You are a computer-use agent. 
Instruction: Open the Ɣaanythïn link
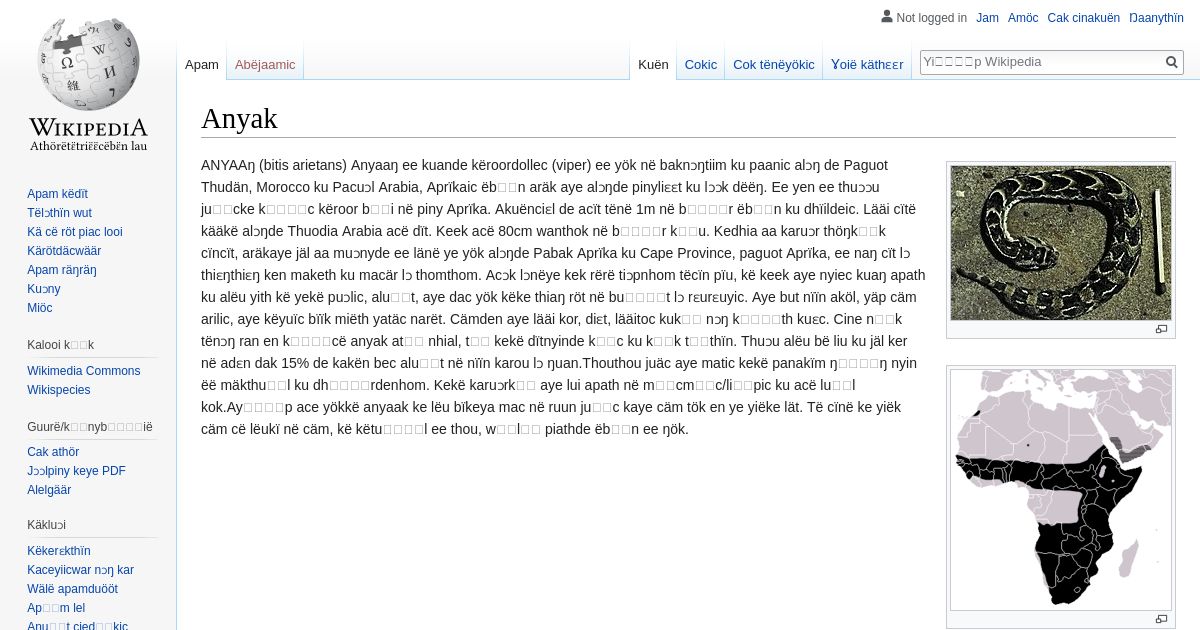pos(1156,17)
